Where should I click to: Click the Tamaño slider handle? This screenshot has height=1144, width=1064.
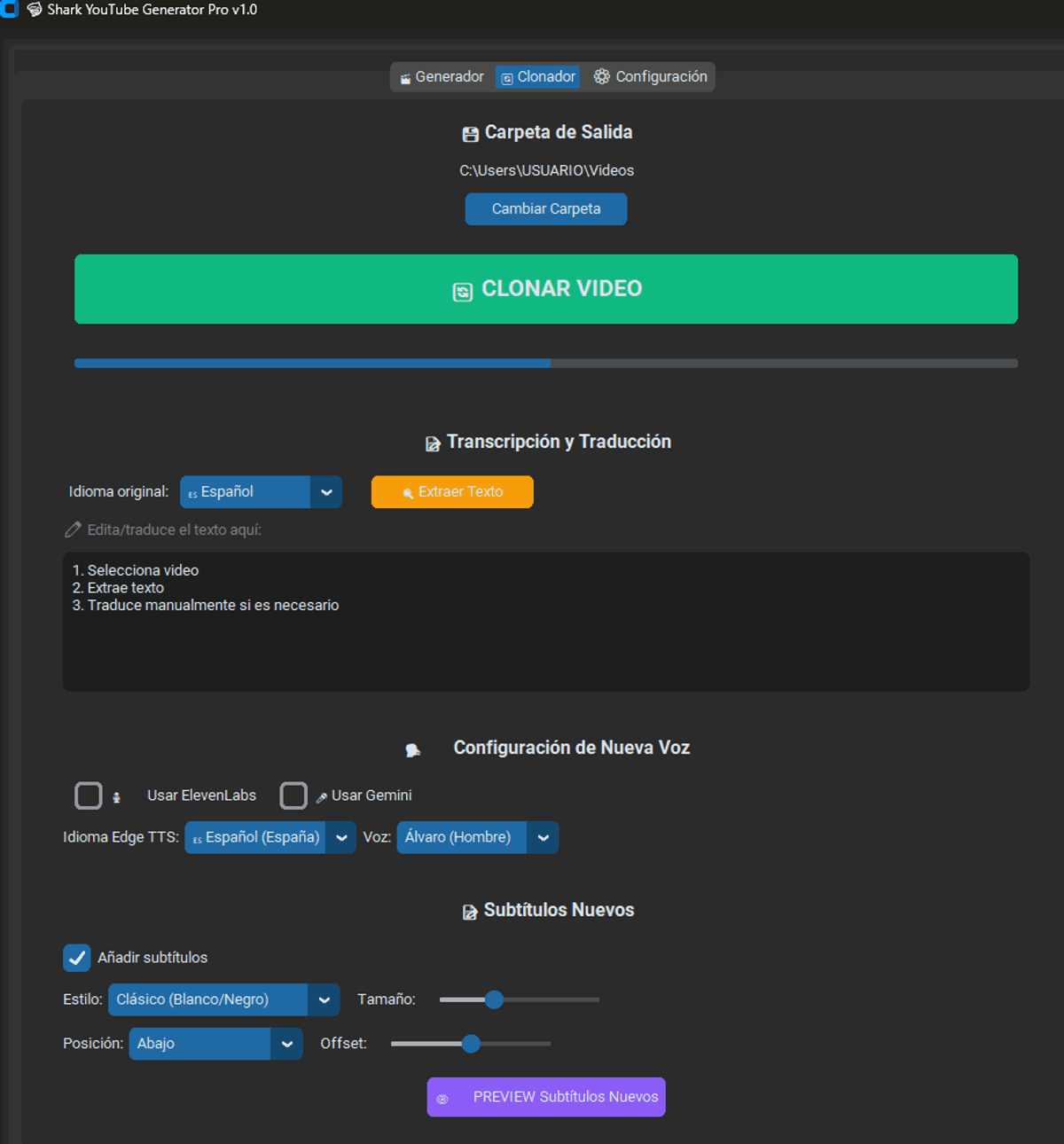[x=494, y=999]
